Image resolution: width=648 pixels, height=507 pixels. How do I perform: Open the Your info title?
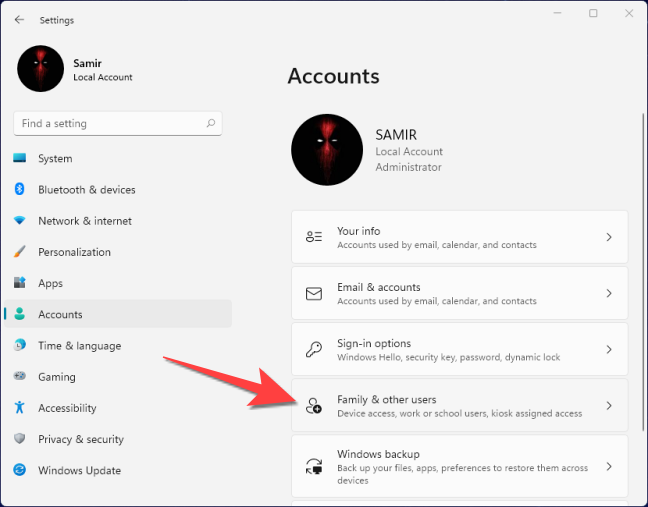click(358, 231)
